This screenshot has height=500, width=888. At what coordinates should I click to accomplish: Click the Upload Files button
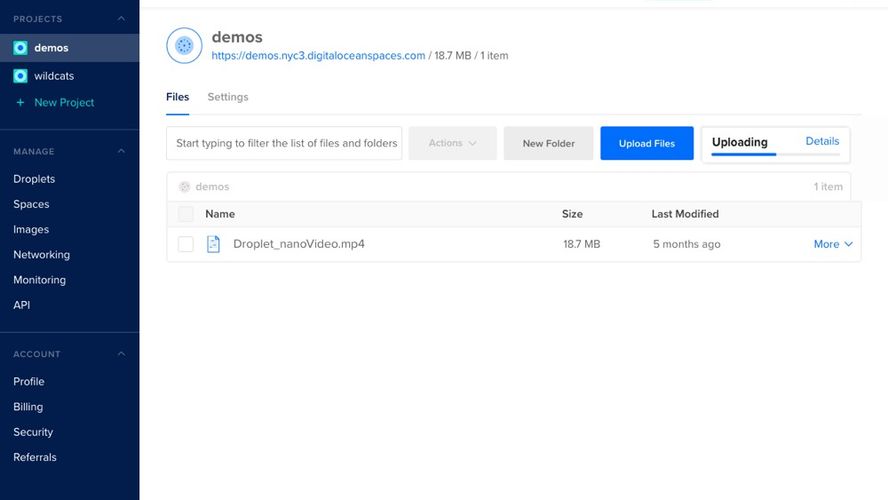point(647,143)
